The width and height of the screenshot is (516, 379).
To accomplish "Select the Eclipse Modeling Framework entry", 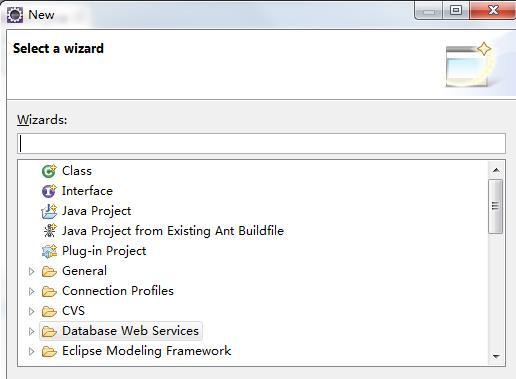I will (146, 351).
